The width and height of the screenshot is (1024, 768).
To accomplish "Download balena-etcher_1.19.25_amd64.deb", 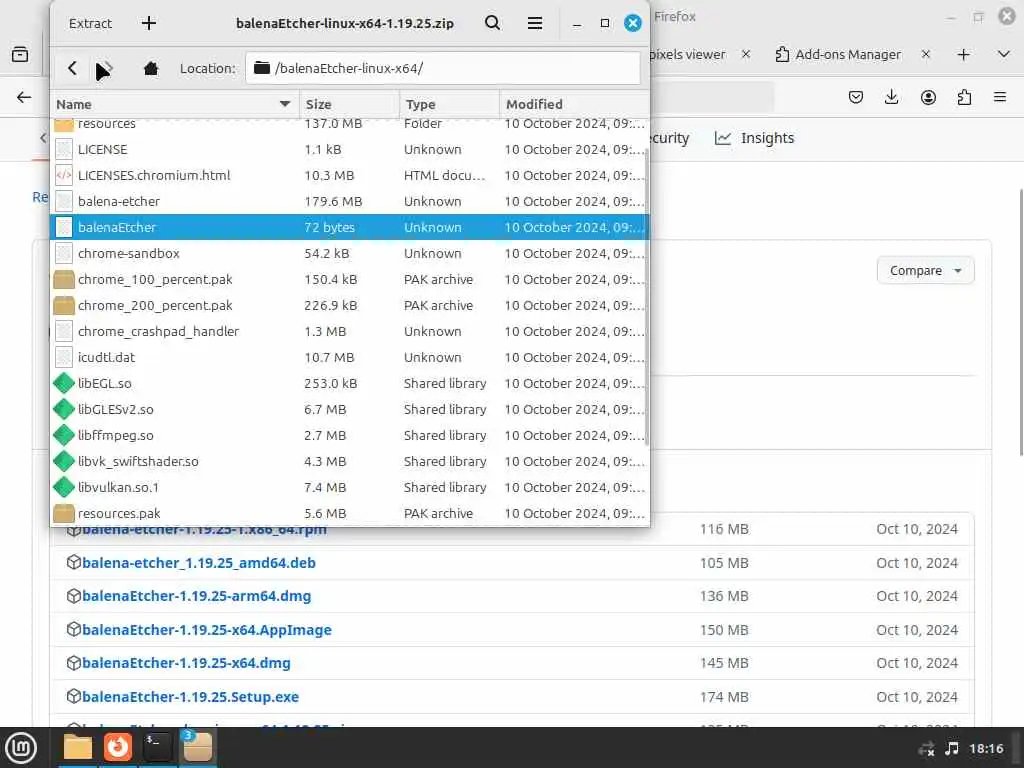I will pyautogui.click(x=199, y=562).
